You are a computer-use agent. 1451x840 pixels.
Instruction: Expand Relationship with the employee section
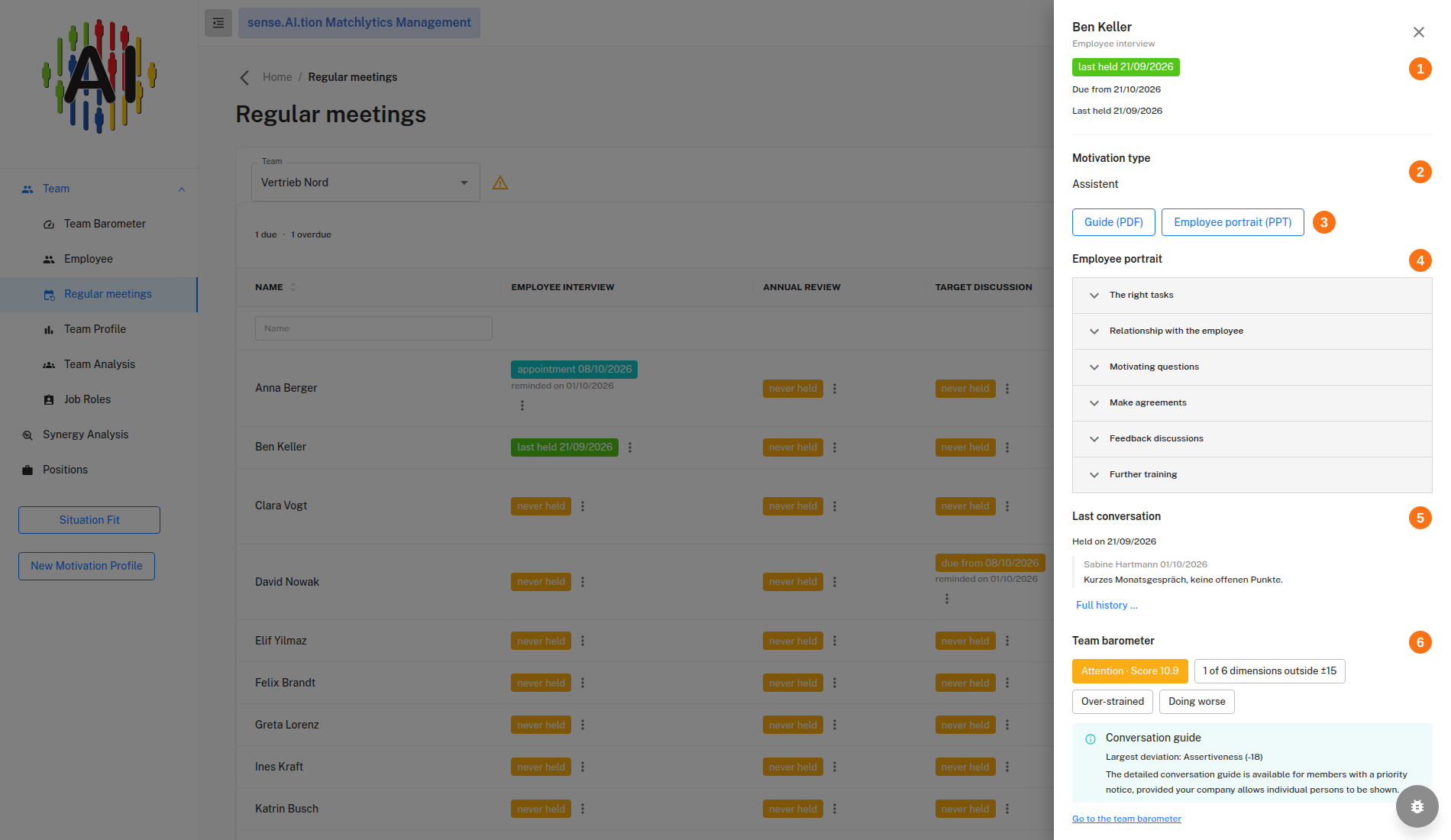[1252, 331]
